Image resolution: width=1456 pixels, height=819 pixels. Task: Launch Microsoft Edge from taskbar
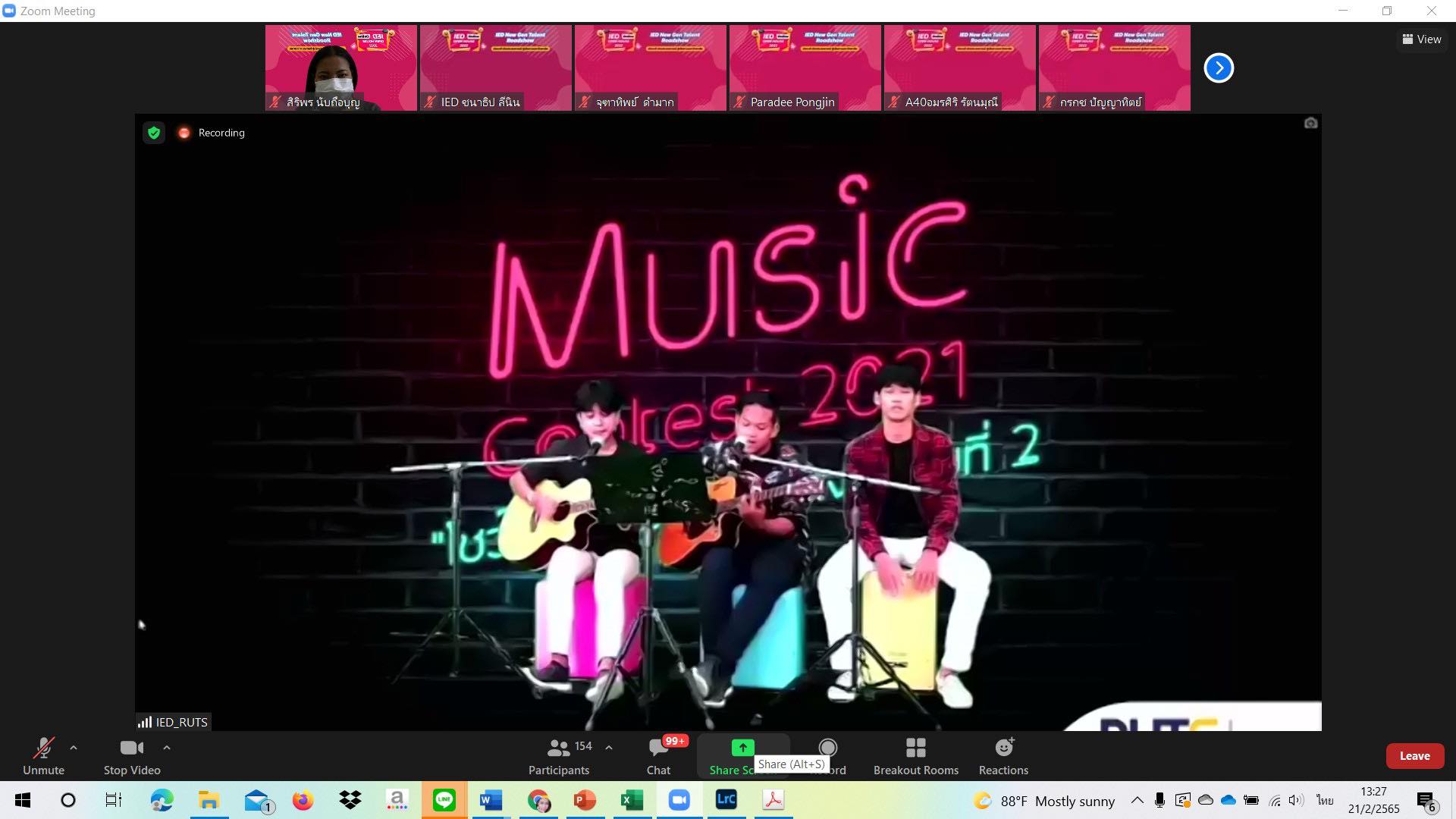click(x=162, y=800)
